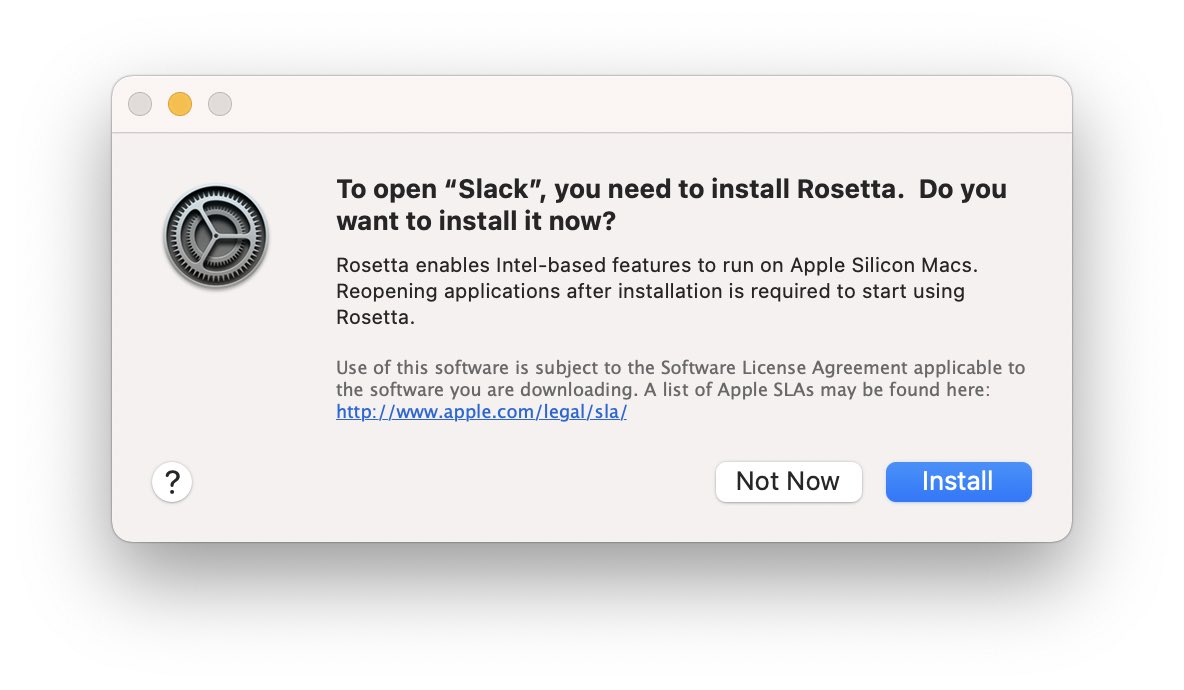The height and width of the screenshot is (690, 1184).
Task: Open help with the question mark button
Action: tap(172, 482)
